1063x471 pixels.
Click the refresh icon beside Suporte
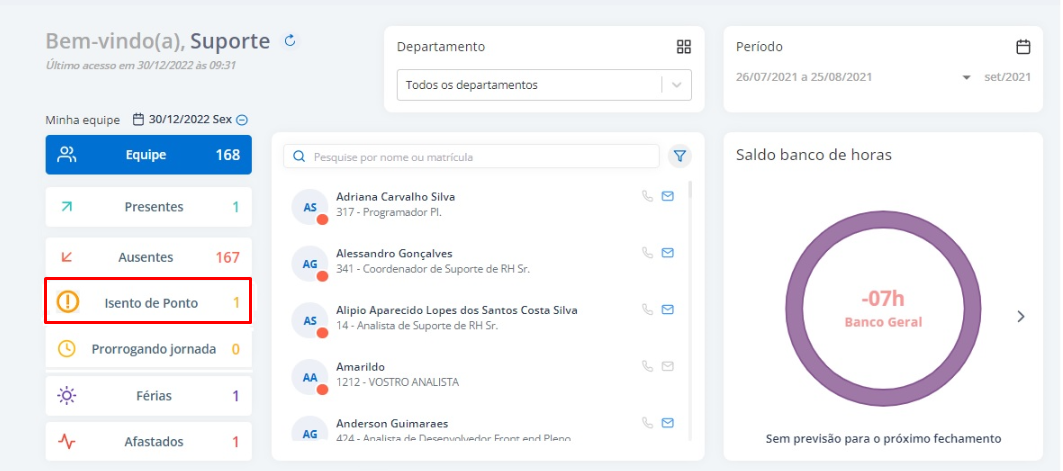291,41
